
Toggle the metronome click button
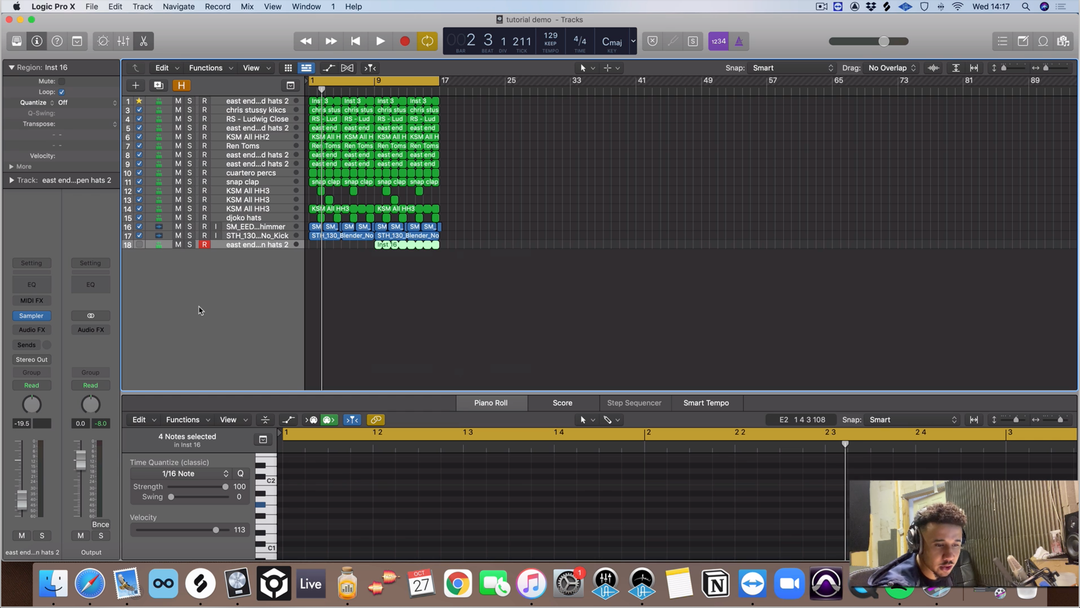(739, 41)
